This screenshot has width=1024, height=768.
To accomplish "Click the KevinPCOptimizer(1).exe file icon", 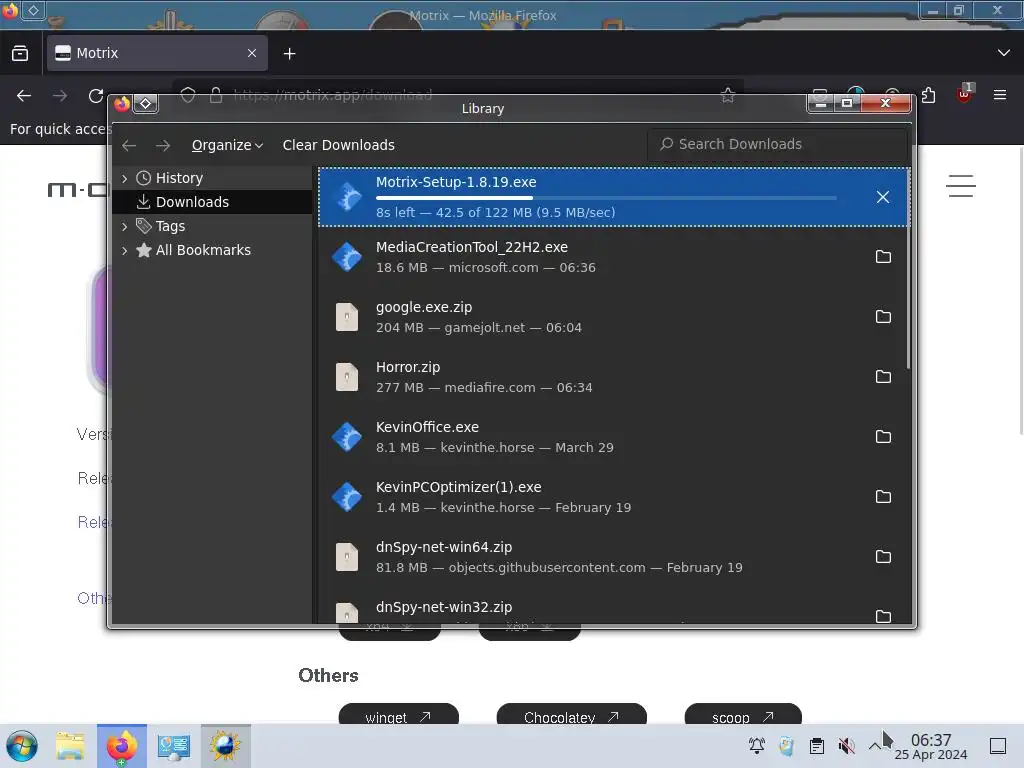I will [x=347, y=497].
